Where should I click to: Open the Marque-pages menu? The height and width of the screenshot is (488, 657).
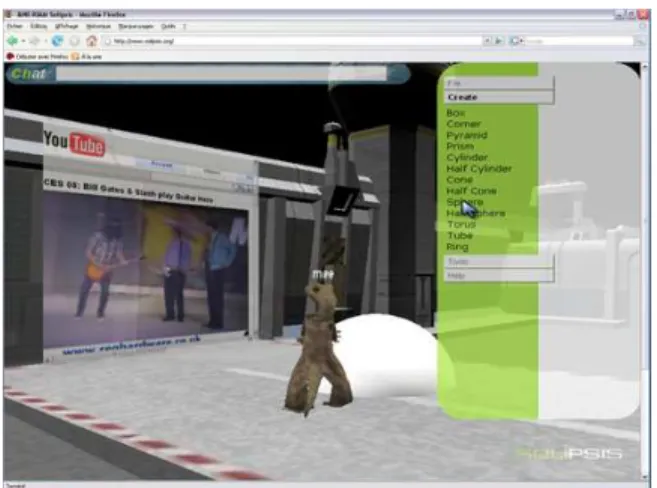(x=136, y=26)
